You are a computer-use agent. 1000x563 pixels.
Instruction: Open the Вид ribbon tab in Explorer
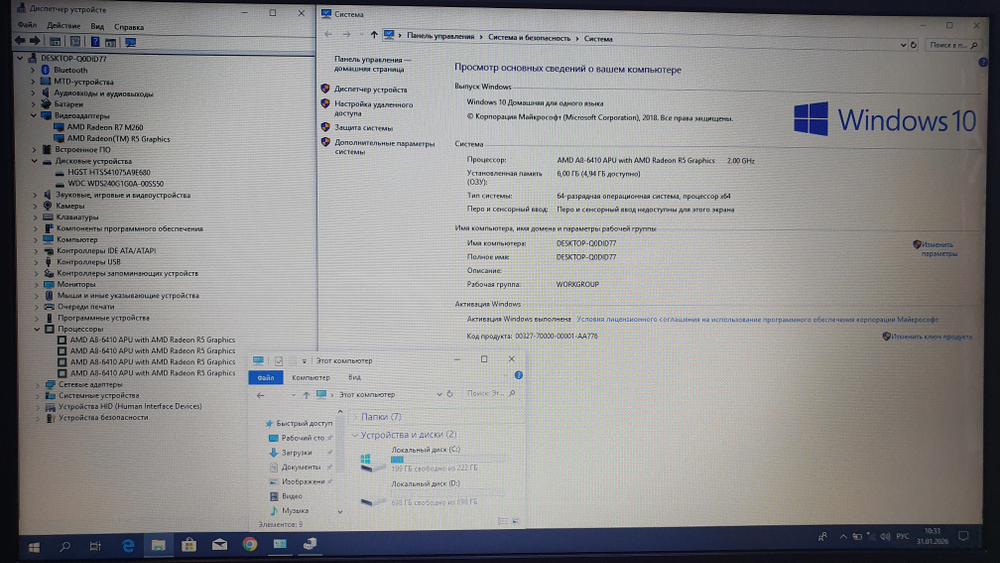(354, 377)
